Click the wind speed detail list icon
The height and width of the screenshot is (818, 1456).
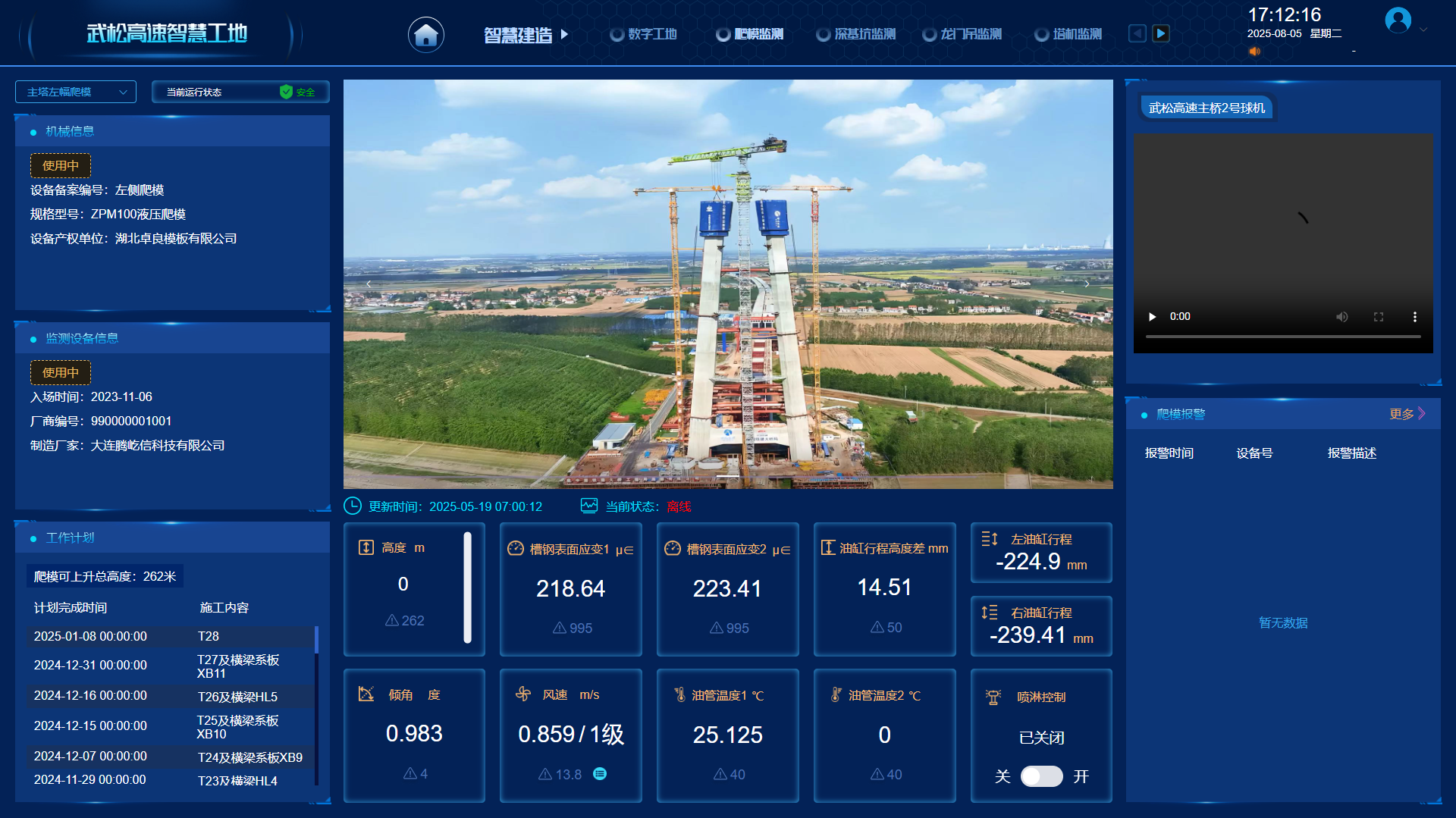point(600,774)
